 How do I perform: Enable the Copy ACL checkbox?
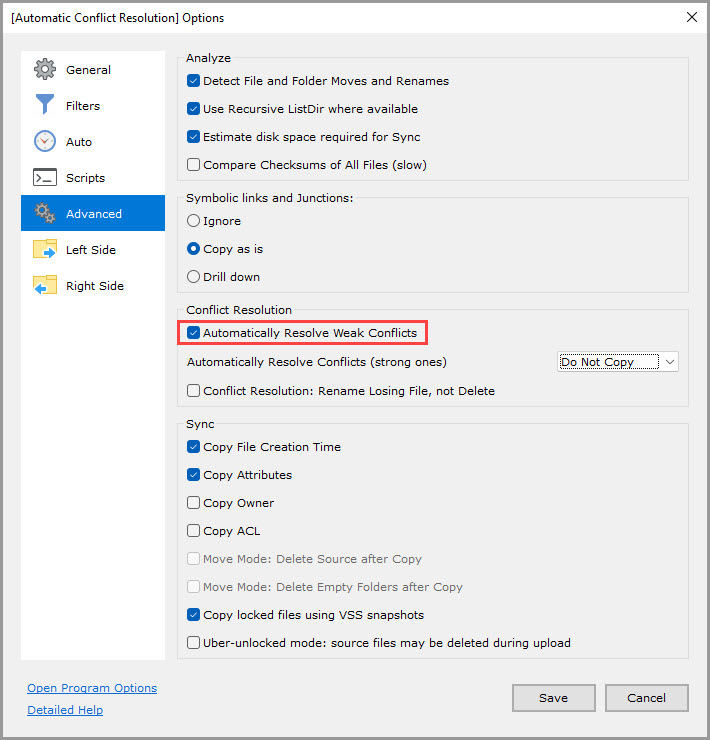pos(193,530)
